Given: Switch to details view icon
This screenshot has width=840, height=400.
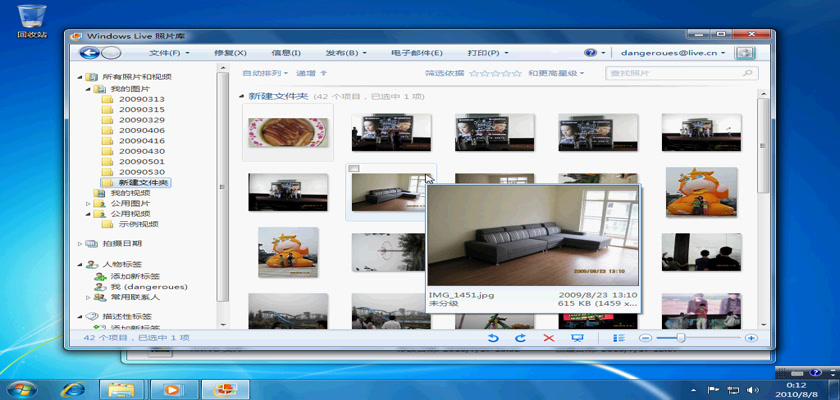Looking at the screenshot, I should 619,339.
